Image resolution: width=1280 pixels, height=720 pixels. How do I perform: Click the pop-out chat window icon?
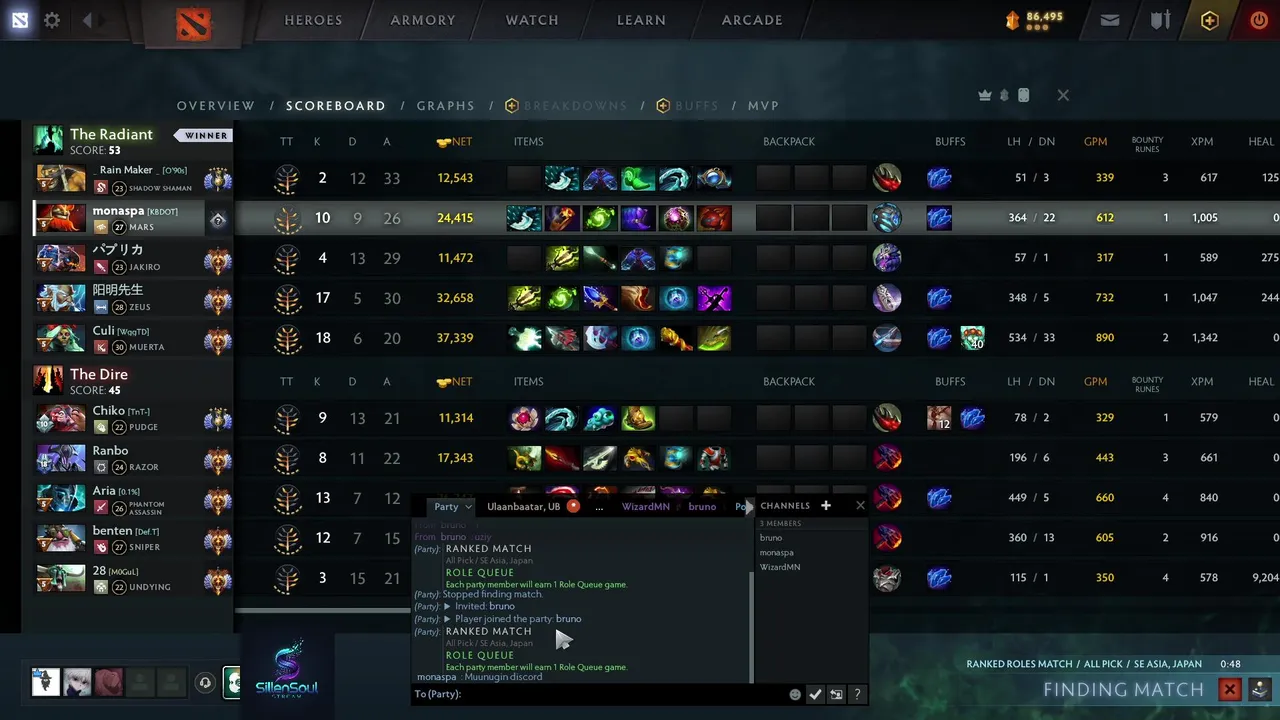tap(837, 694)
